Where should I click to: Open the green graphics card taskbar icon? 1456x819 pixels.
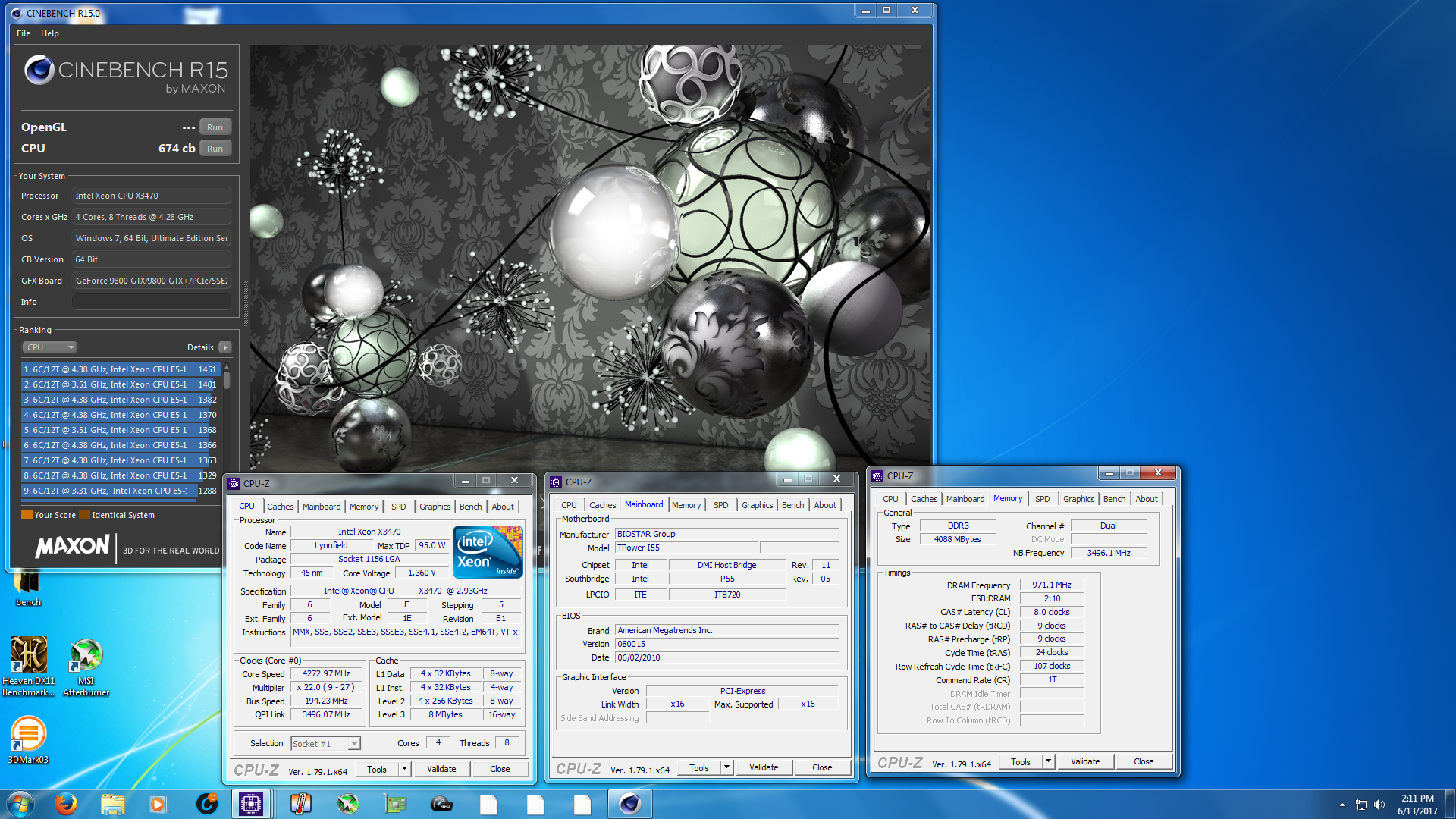pos(395,804)
